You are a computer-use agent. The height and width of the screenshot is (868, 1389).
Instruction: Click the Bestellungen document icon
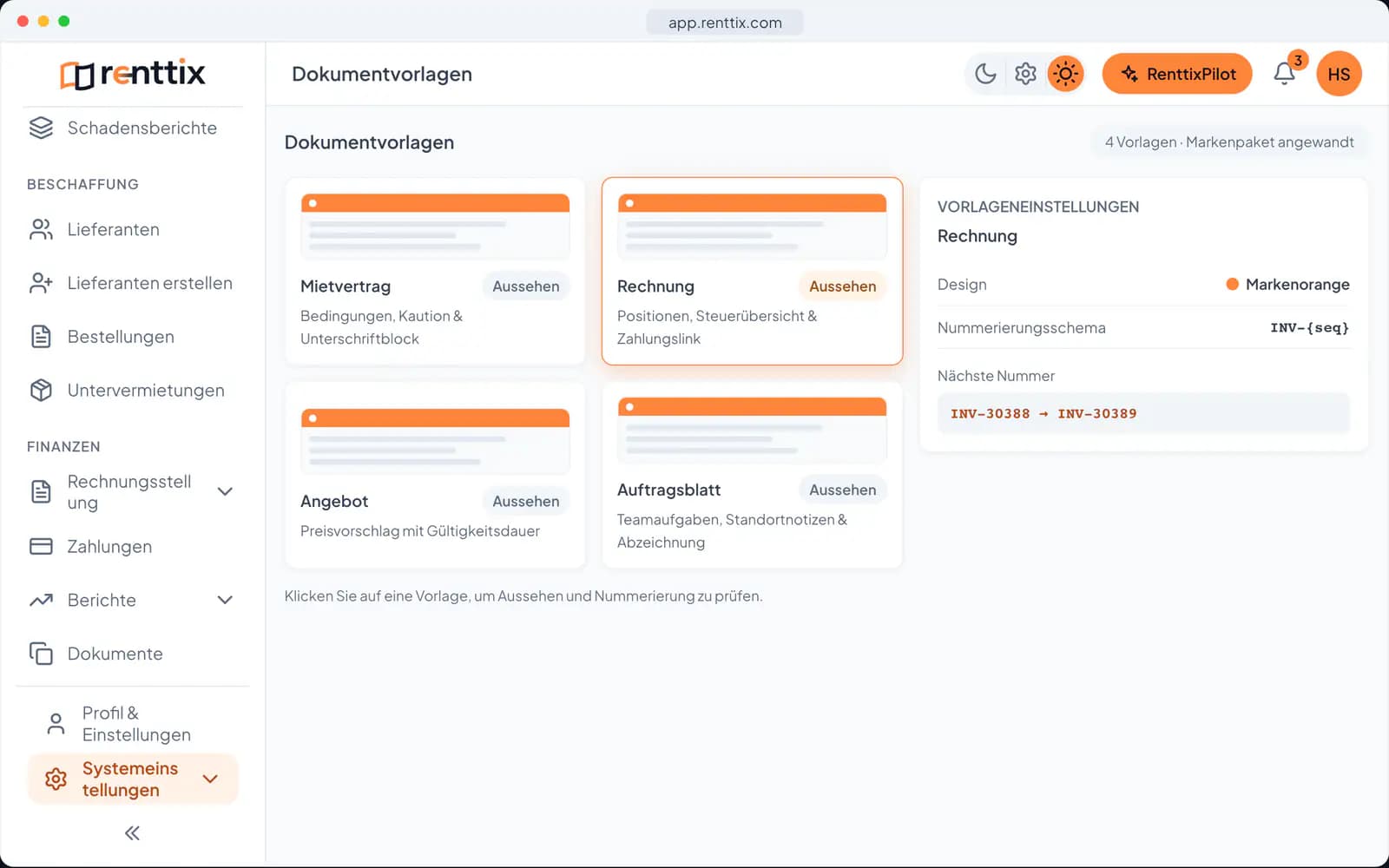41,337
